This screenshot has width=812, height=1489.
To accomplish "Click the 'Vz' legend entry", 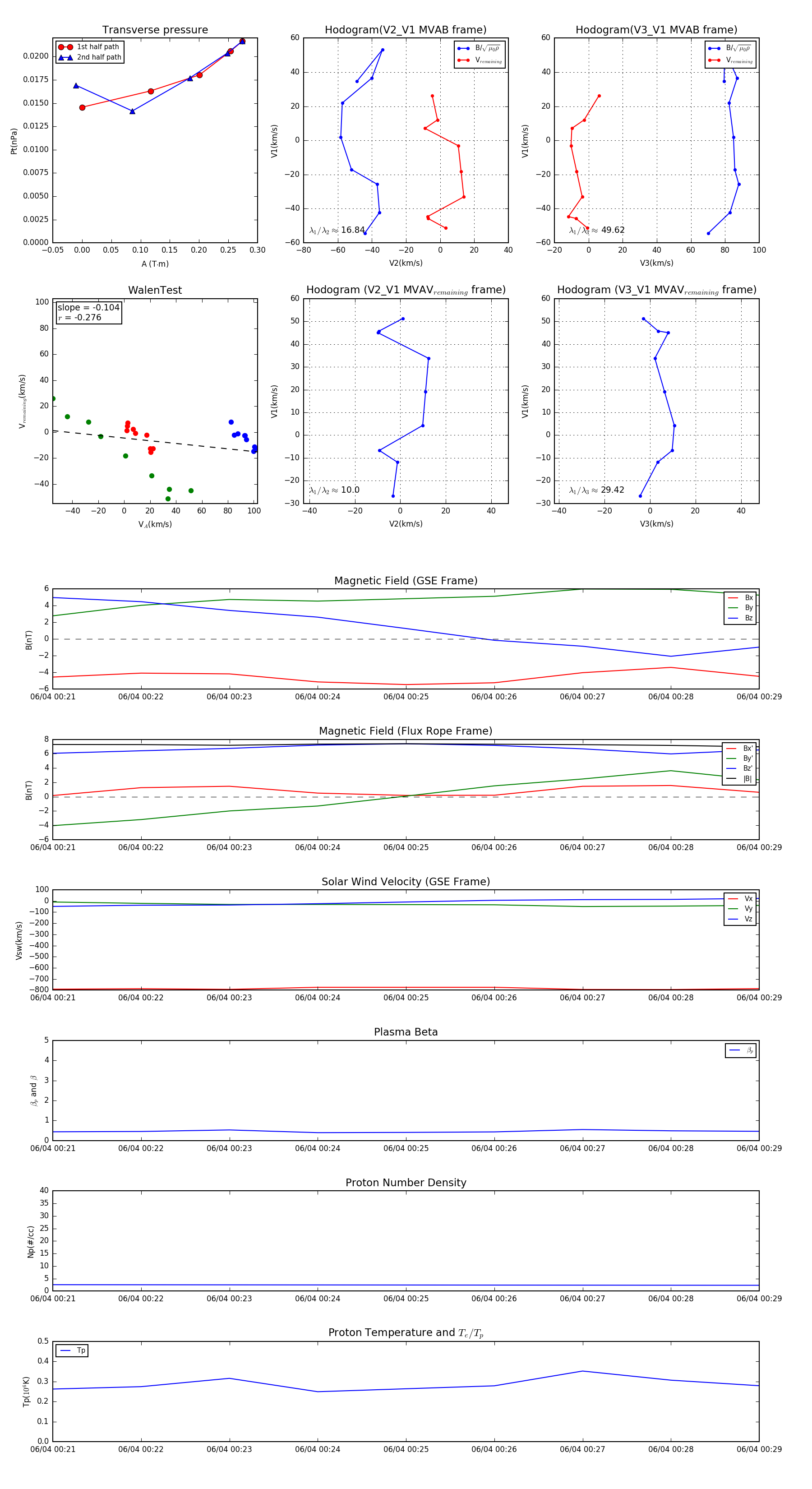I will pos(740,919).
